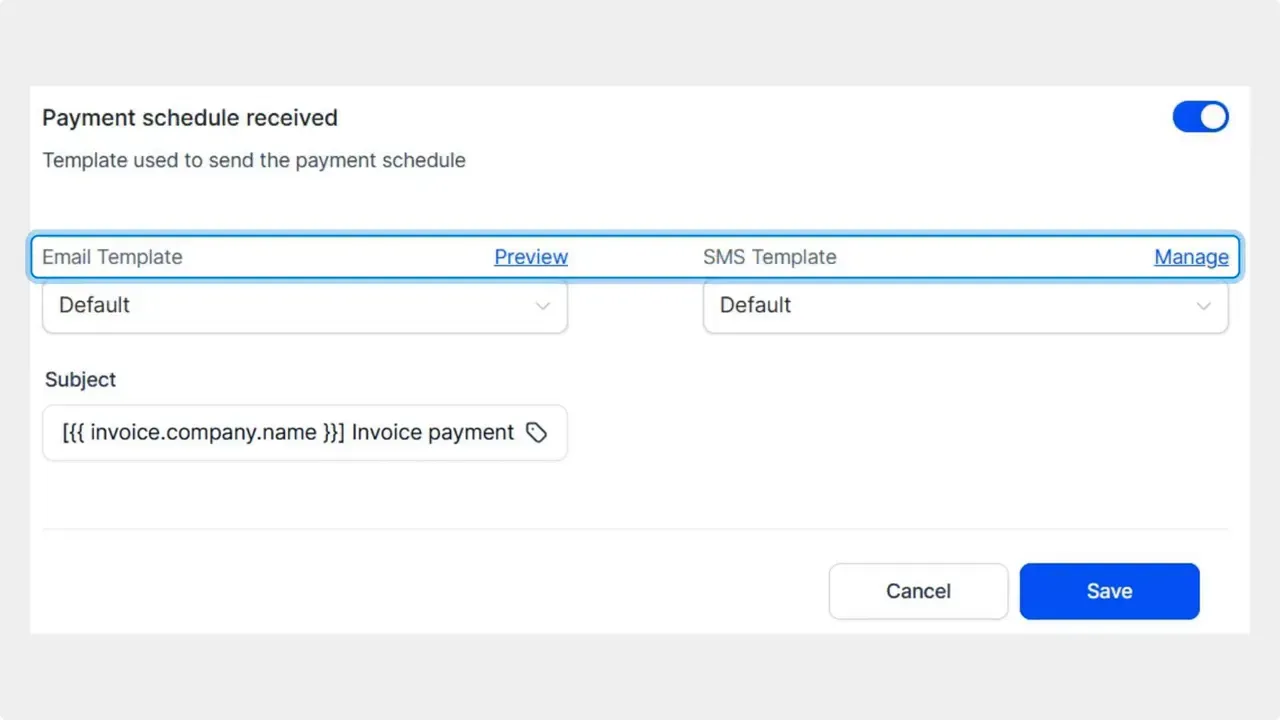Open Manage for SMS templates
Viewport: 1280px width, 720px height.
[x=1191, y=257]
